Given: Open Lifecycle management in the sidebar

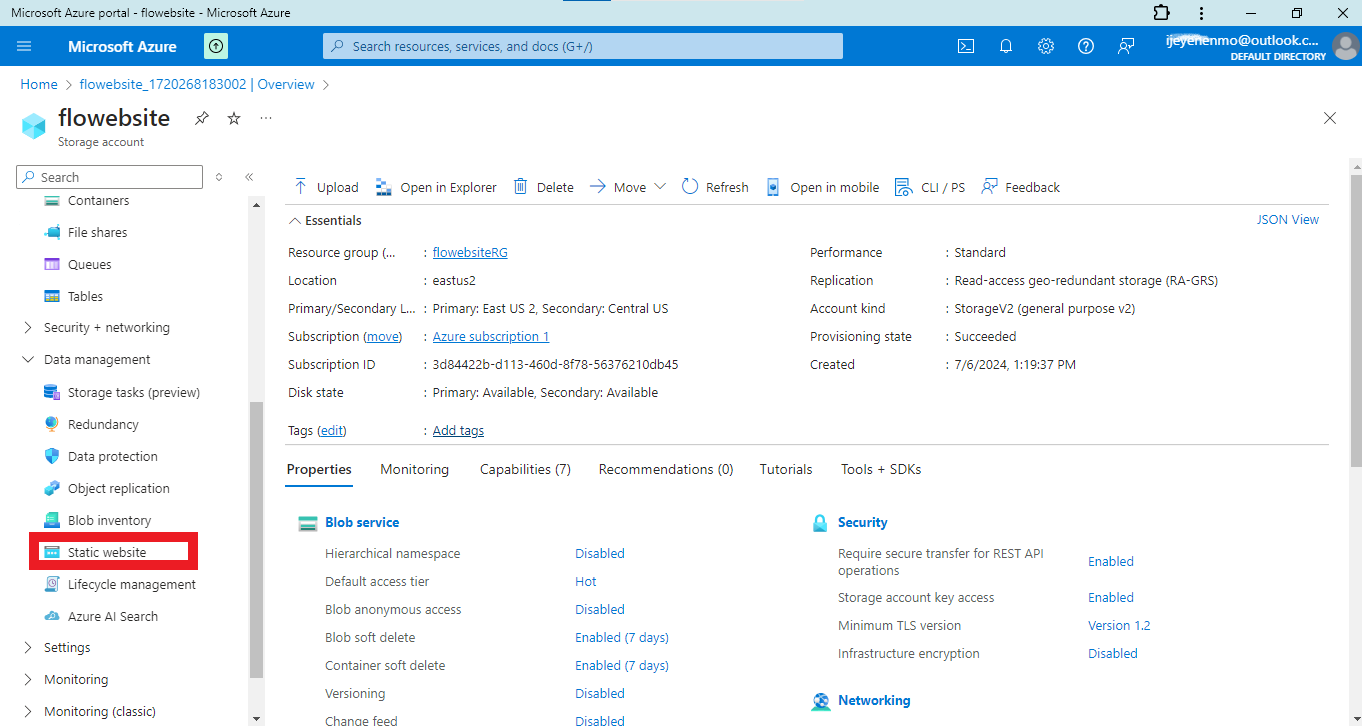Looking at the screenshot, I should coord(132,584).
